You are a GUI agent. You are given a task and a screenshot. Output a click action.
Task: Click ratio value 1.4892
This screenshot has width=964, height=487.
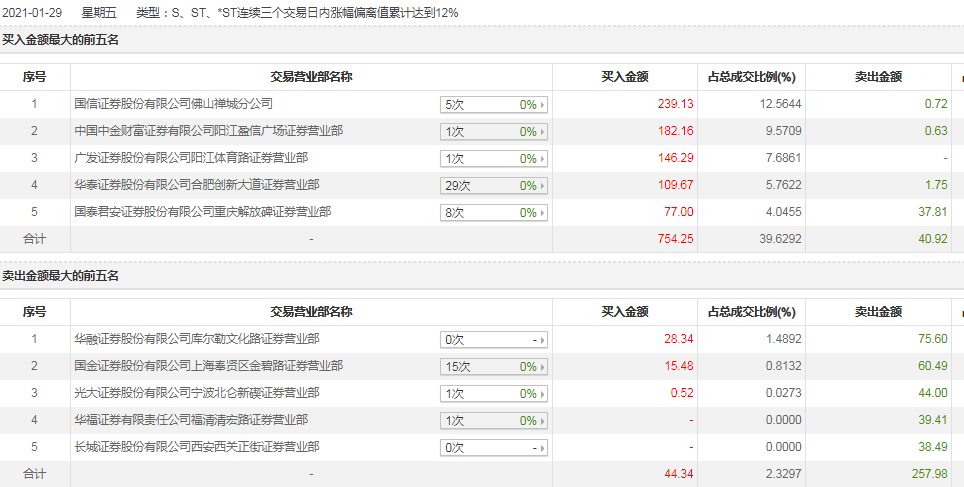point(783,339)
